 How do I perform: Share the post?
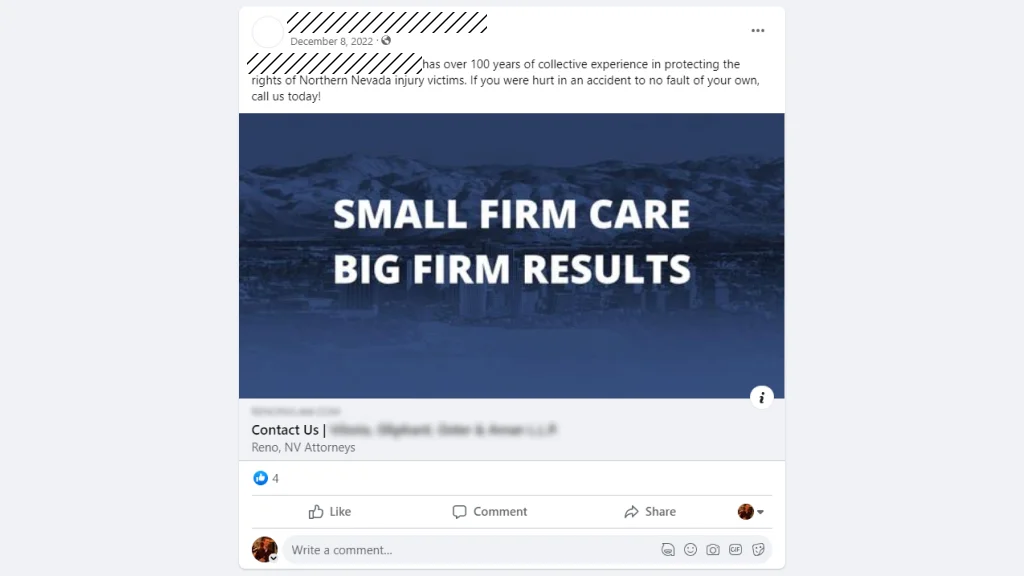click(x=650, y=511)
